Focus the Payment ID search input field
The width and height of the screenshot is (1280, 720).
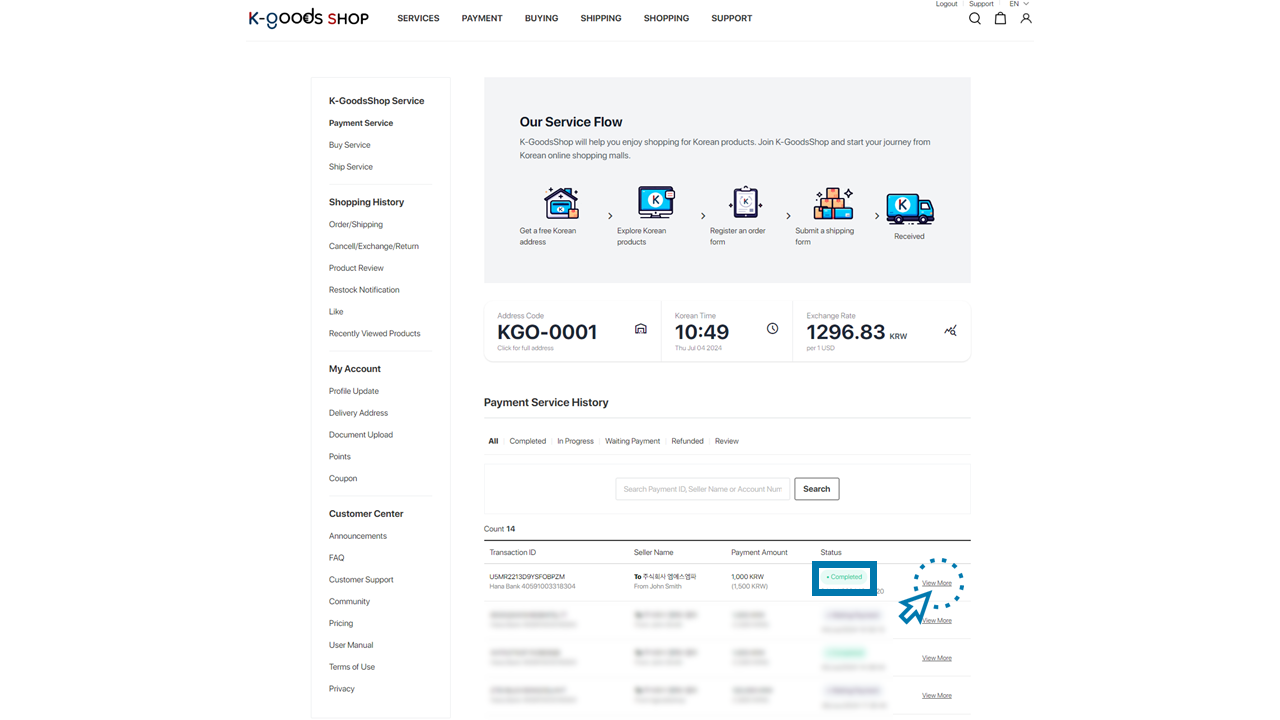pos(702,489)
